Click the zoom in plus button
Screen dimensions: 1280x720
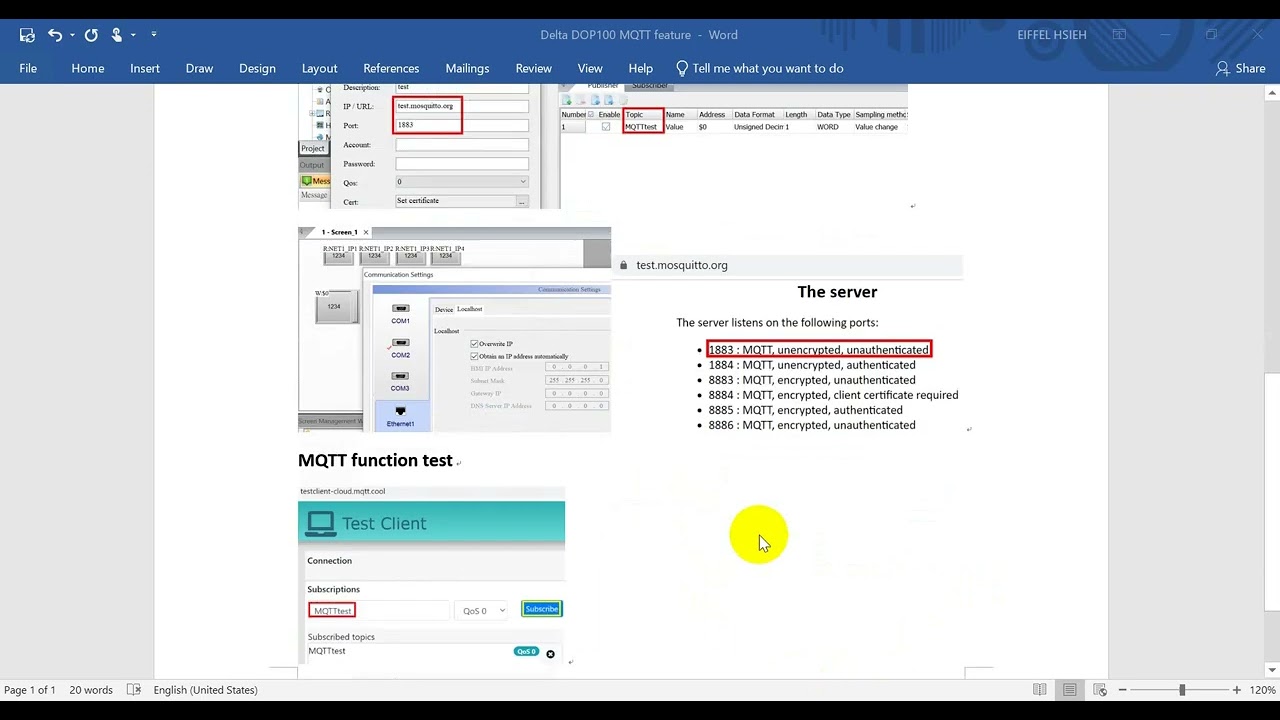click(x=1237, y=690)
